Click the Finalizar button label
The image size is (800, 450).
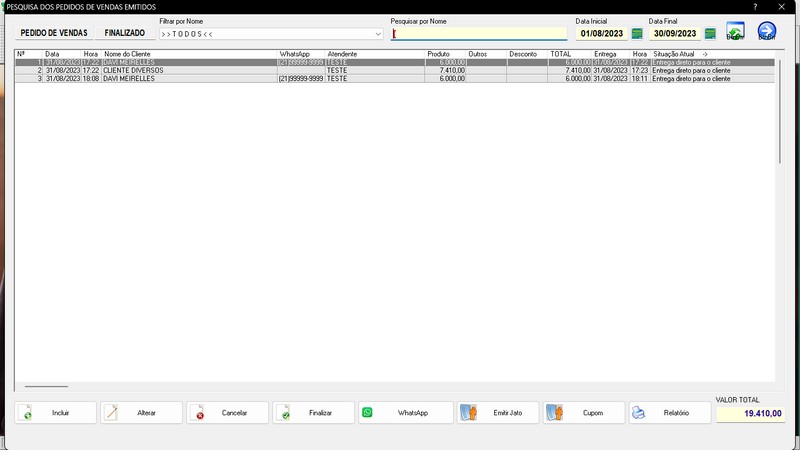click(x=320, y=413)
